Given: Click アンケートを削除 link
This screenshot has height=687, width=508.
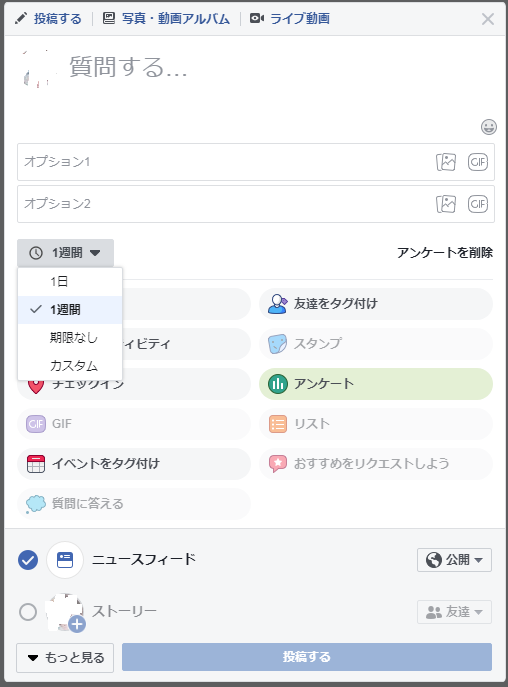Looking at the screenshot, I should pos(445,253).
